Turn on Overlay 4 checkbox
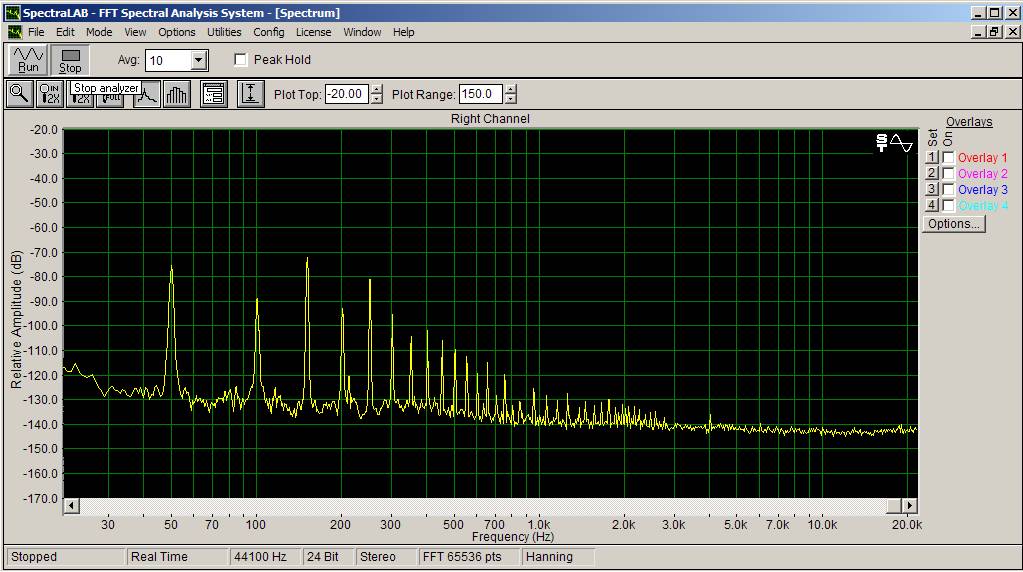Screen dimensions: 1023x572 (949, 205)
